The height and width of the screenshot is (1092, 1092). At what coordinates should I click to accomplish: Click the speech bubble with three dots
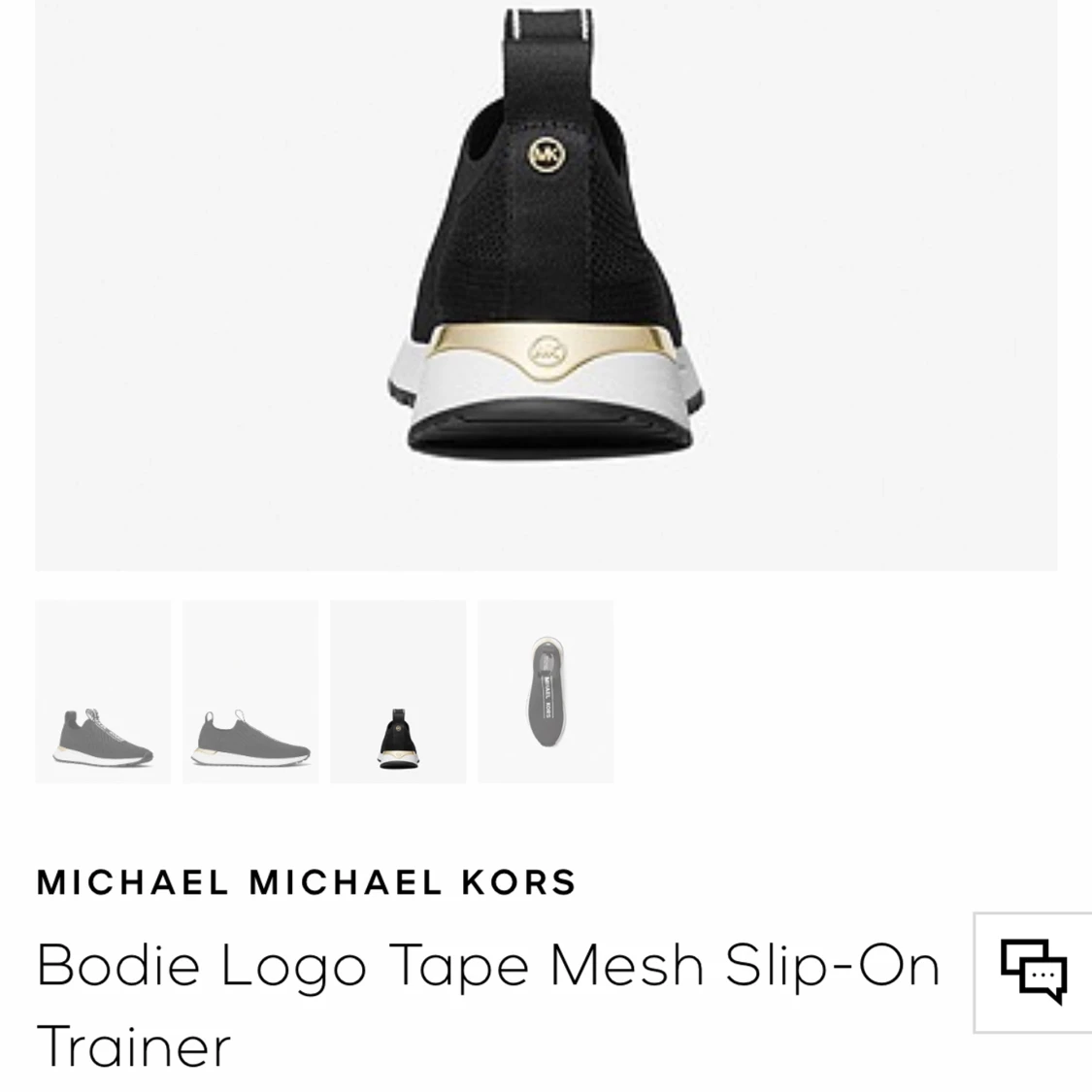(1043, 978)
